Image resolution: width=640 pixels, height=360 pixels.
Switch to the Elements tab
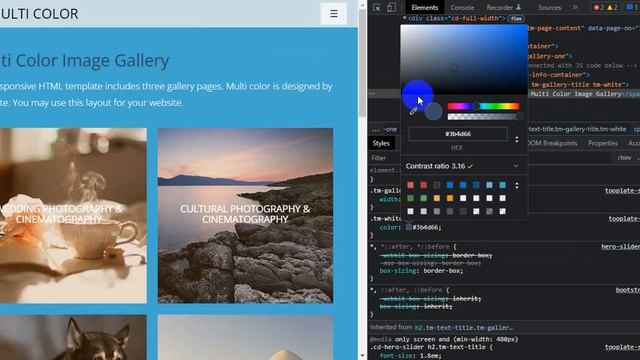click(x=424, y=7)
